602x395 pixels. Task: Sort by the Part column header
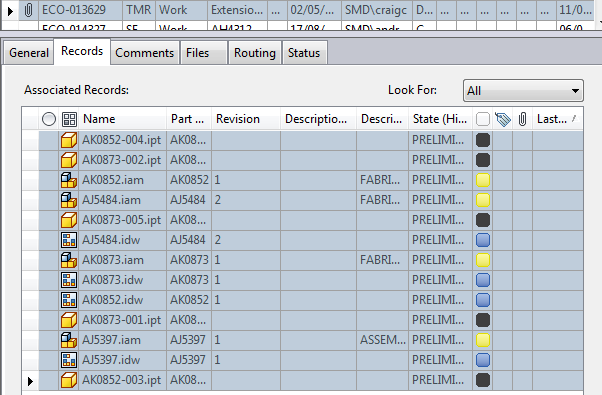[x=189, y=119]
